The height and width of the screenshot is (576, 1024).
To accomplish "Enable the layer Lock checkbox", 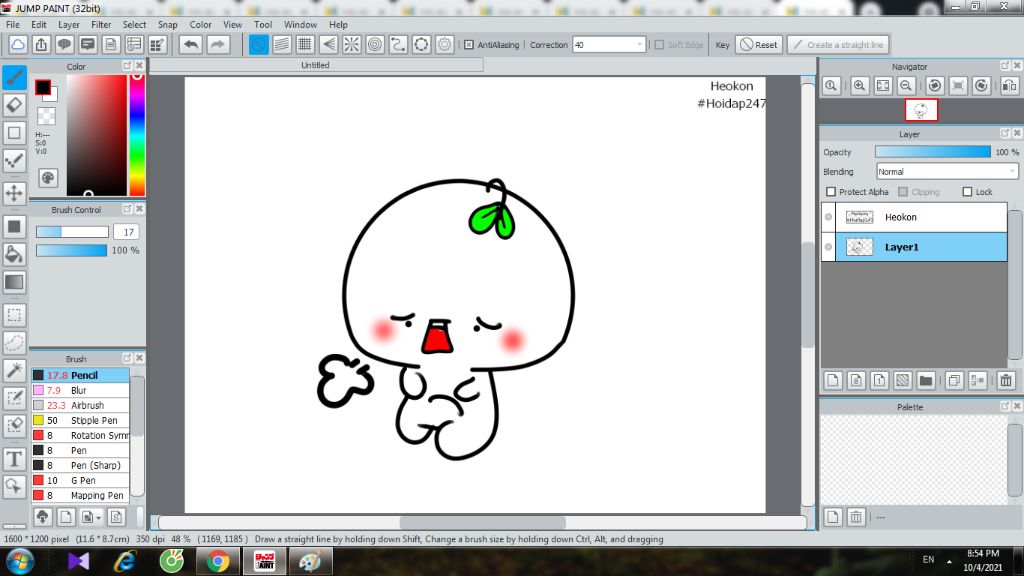I will point(967,191).
